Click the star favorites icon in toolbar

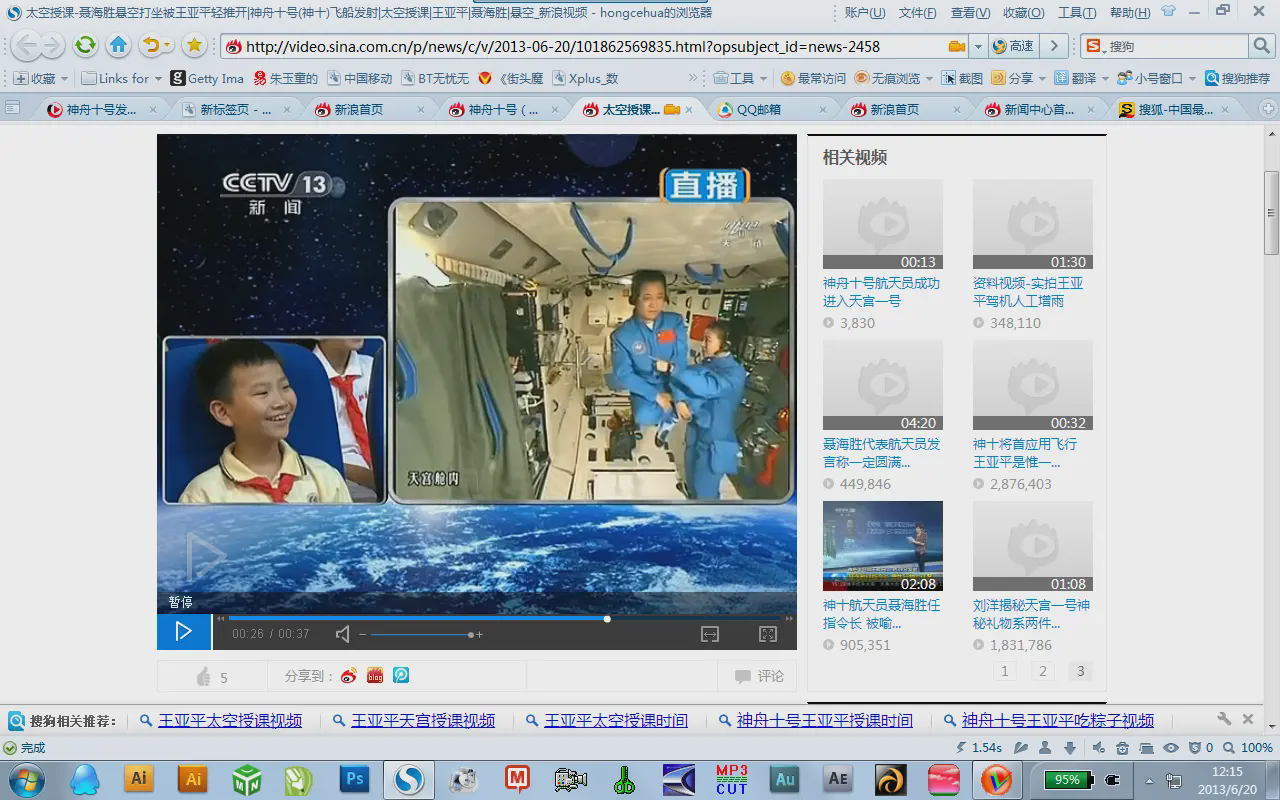(194, 46)
